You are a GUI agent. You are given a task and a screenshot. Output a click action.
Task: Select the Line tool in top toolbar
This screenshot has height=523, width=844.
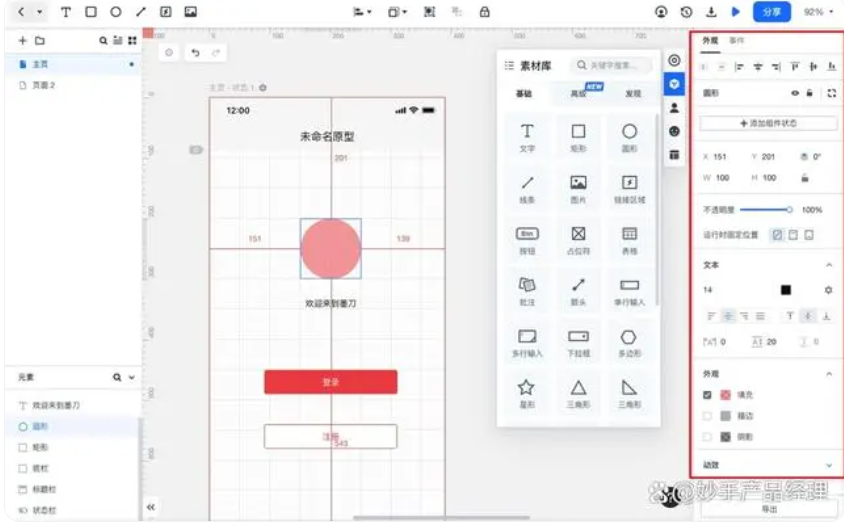140,12
